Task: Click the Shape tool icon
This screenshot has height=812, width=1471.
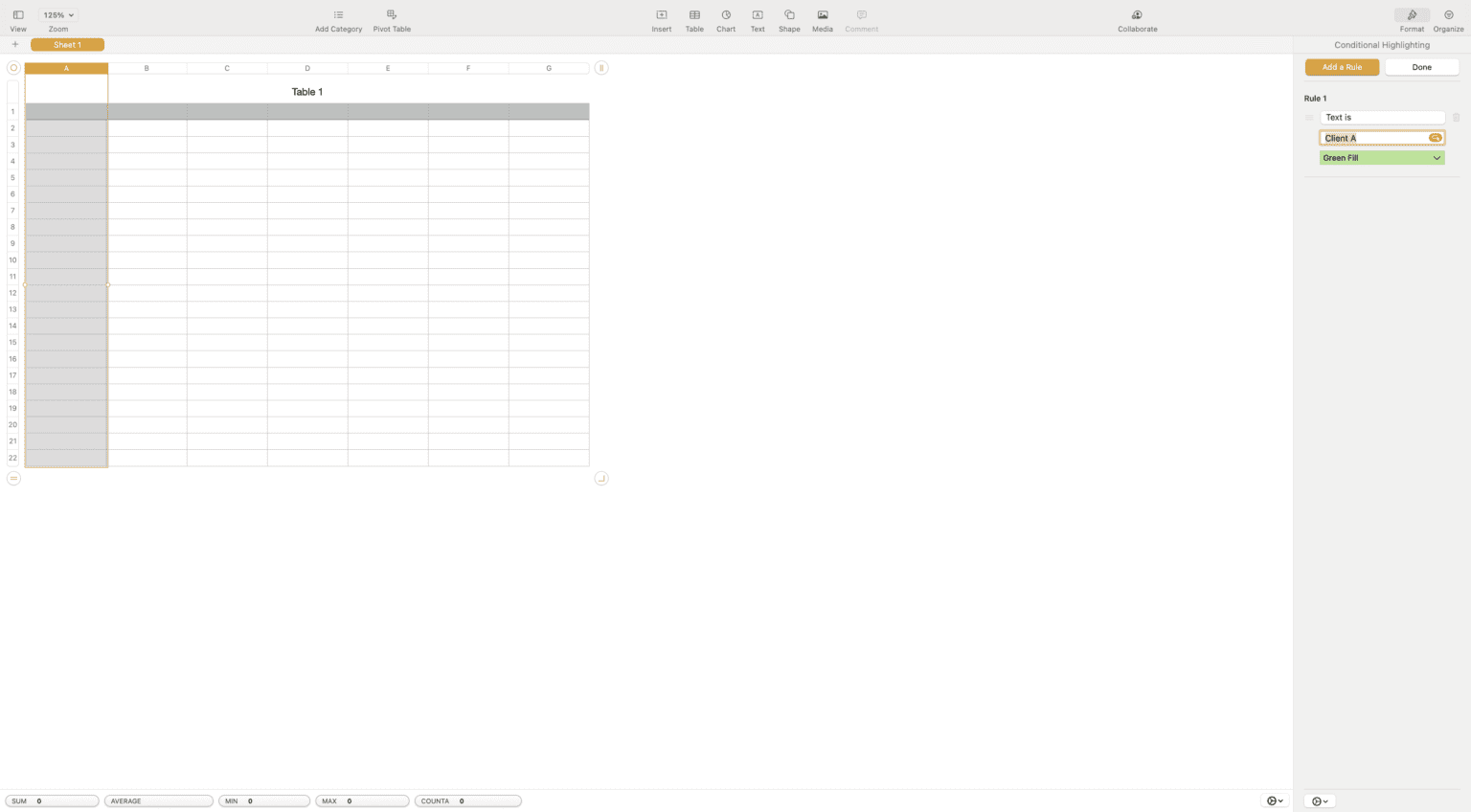Action: point(789,15)
